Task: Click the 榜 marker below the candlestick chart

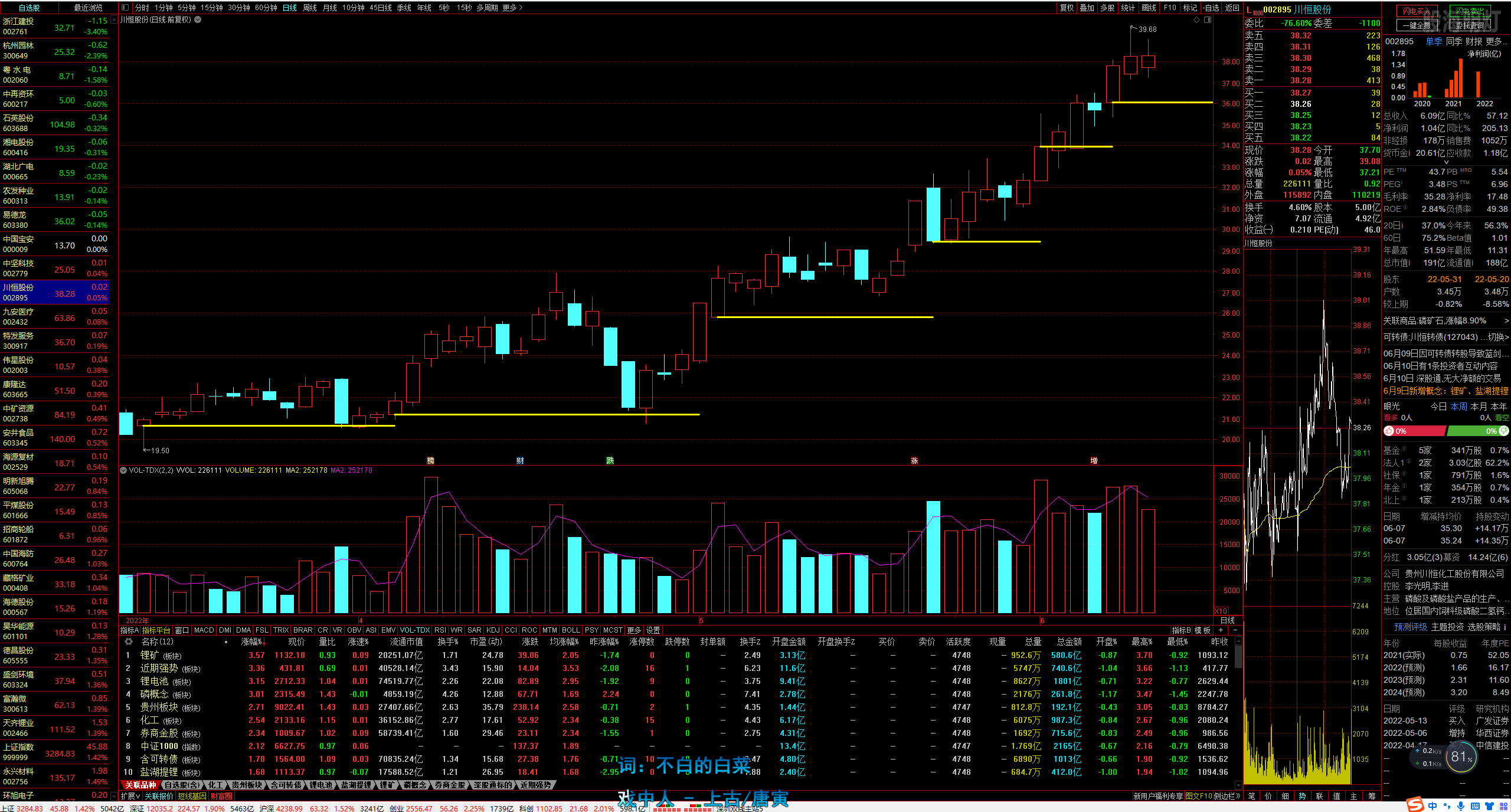Action: [430, 460]
